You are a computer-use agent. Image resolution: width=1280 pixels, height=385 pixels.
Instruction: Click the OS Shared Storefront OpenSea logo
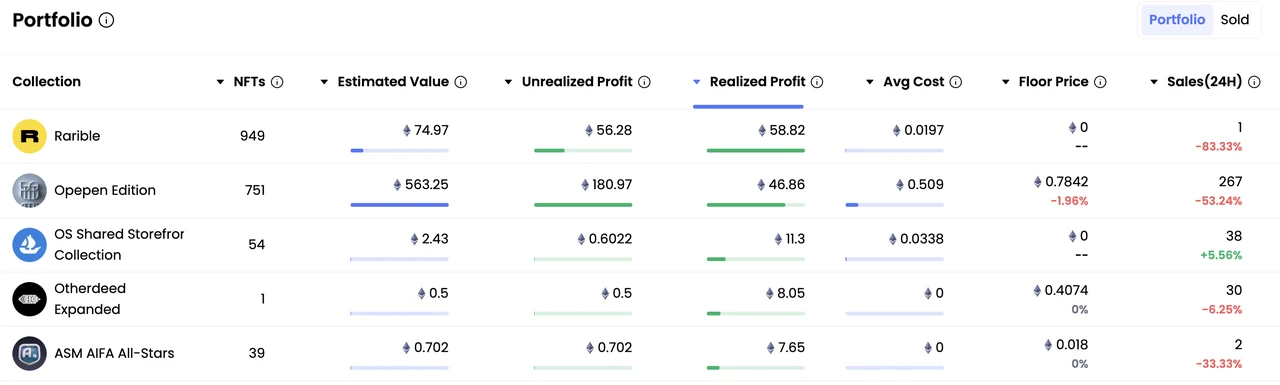click(30, 244)
